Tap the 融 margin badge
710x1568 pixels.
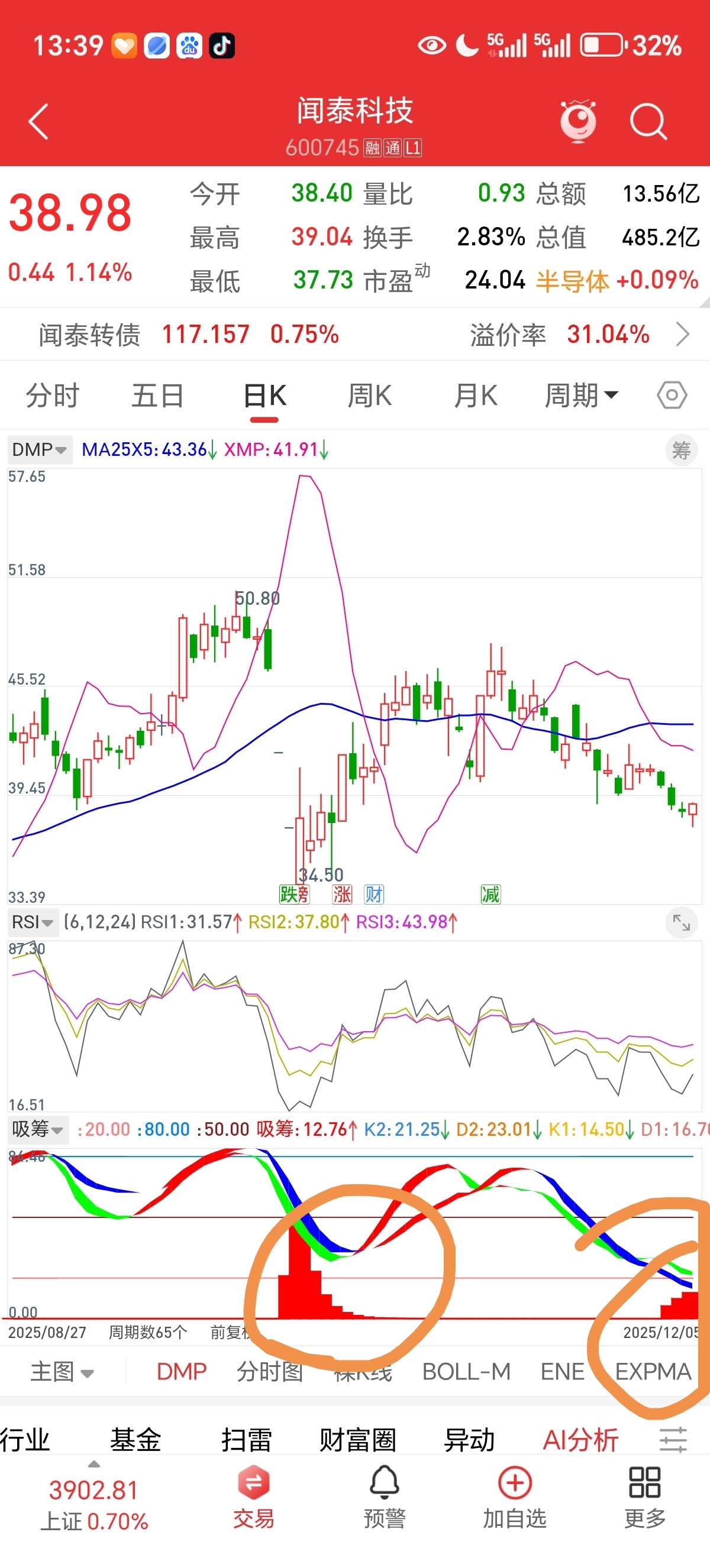point(372,147)
